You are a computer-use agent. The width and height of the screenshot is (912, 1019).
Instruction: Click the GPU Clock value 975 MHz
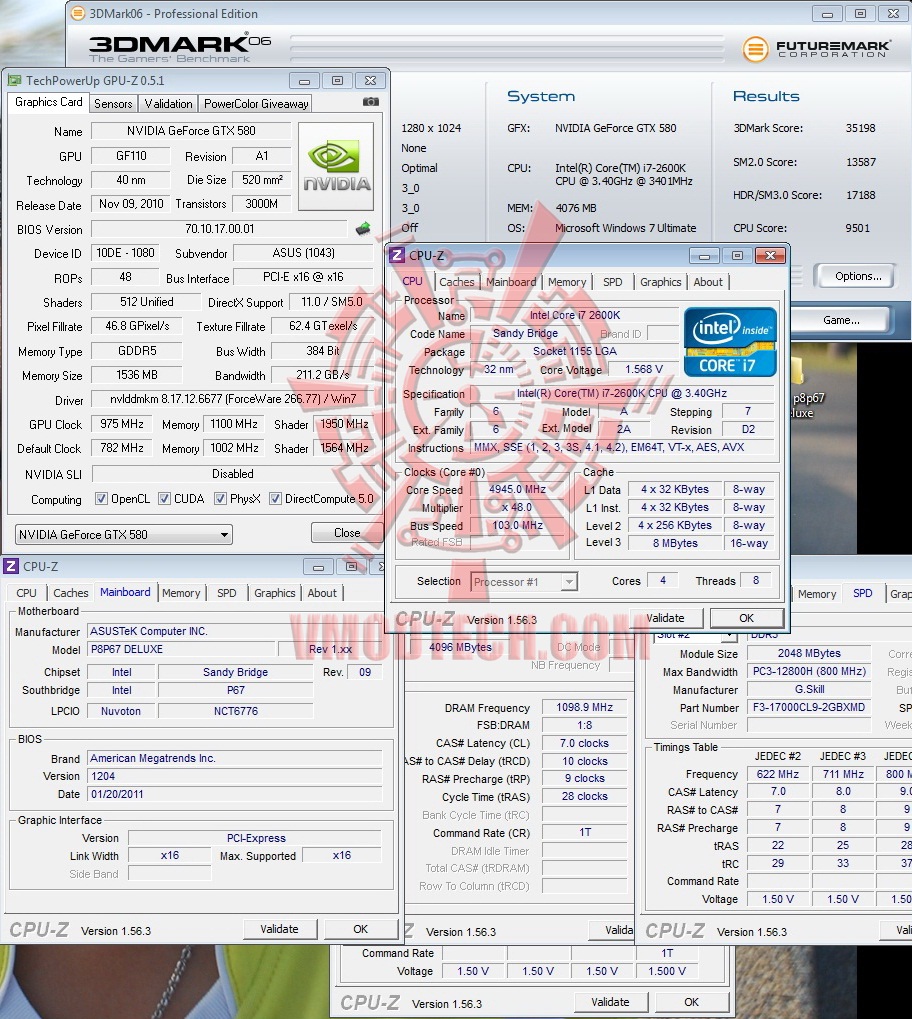tap(122, 424)
